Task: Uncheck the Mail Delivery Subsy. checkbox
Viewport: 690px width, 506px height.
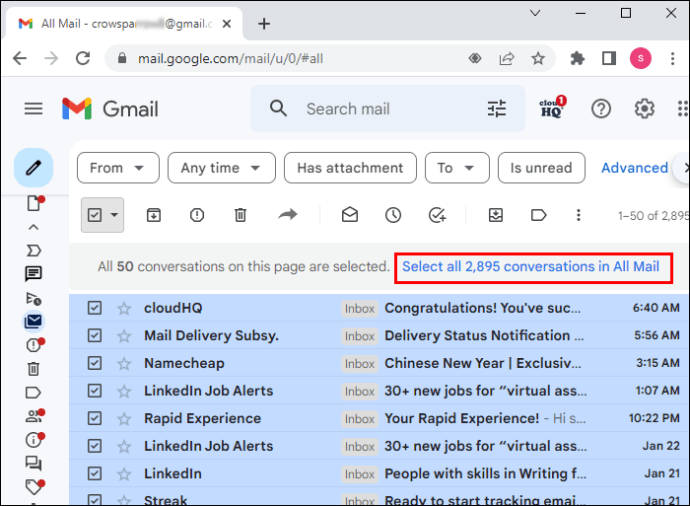Action: [x=95, y=336]
